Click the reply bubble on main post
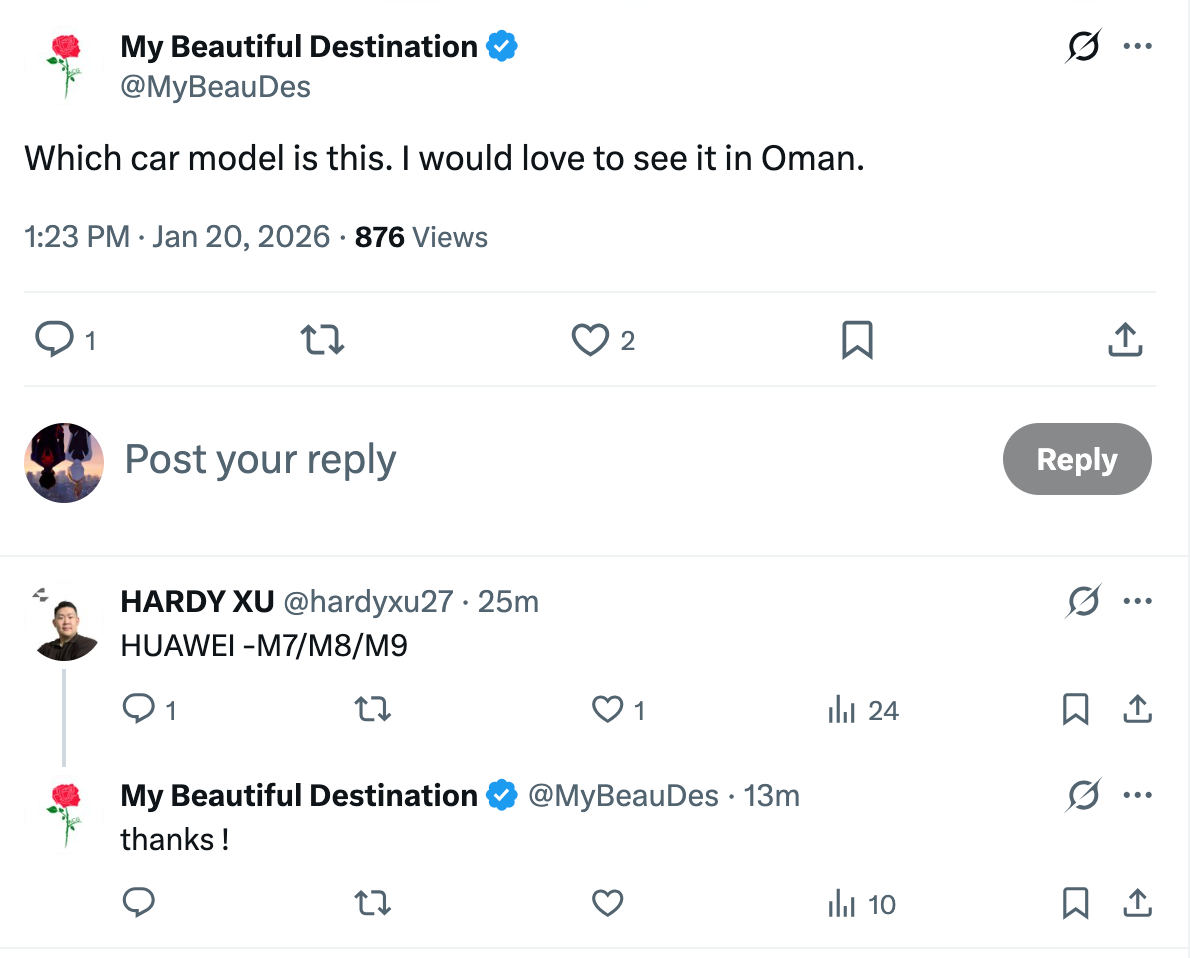Image resolution: width=1190 pixels, height=958 pixels. (53, 341)
